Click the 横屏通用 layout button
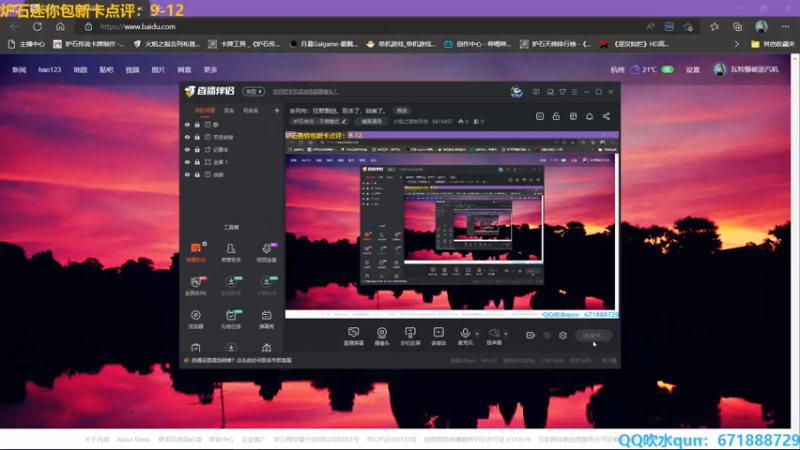800x450 pixels. coord(371,121)
